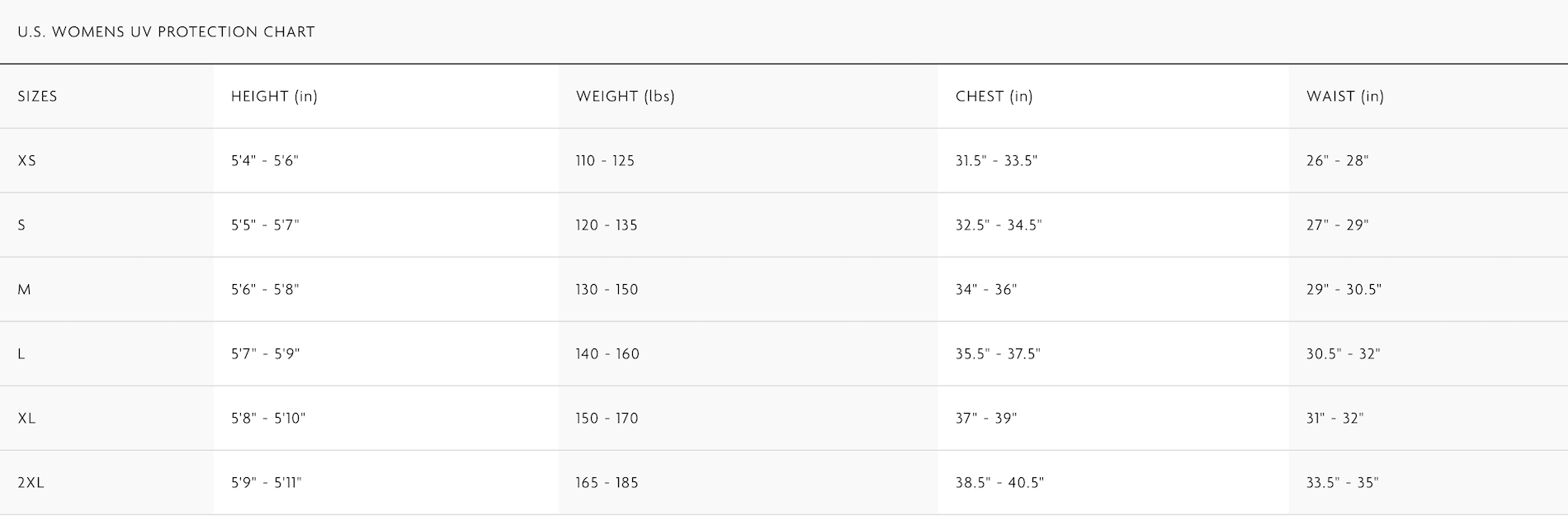Click the WEIGHT (lbs) column header
Viewport: 1568px width, 521px height.
(625, 97)
